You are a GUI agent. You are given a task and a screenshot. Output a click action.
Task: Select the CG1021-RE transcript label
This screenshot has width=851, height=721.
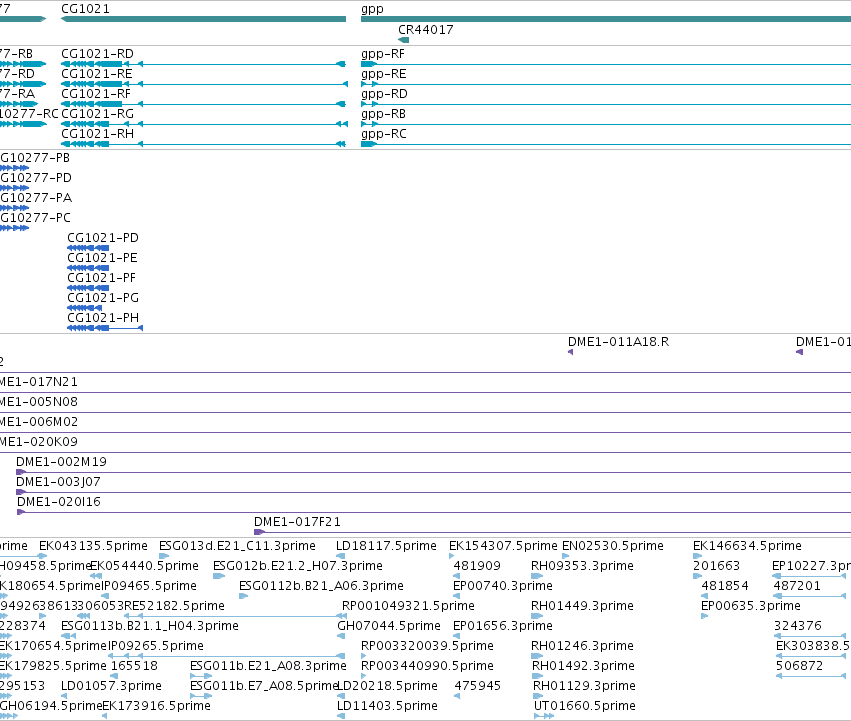tap(97, 74)
